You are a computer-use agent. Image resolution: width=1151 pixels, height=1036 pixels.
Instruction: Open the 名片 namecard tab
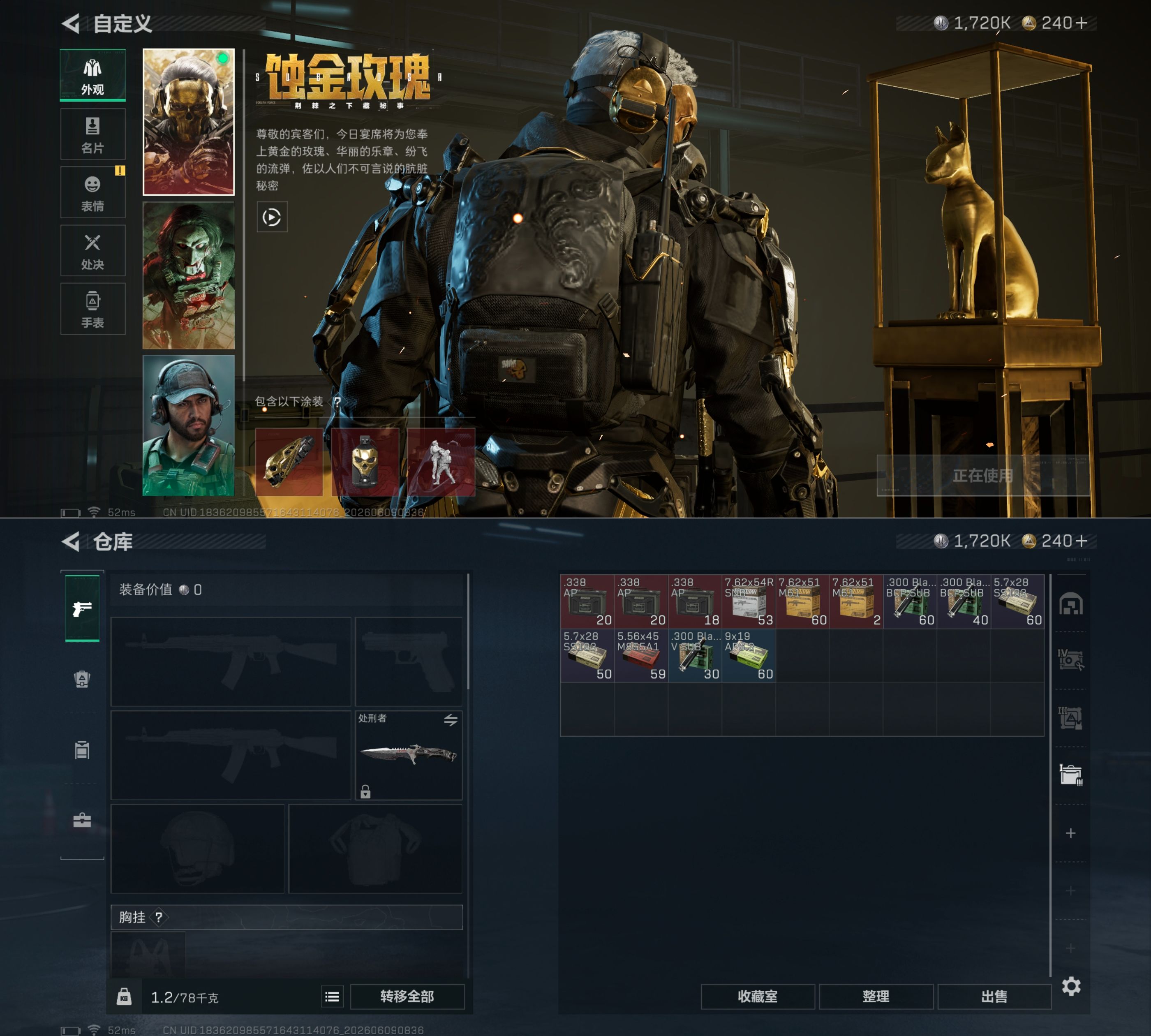(x=93, y=134)
